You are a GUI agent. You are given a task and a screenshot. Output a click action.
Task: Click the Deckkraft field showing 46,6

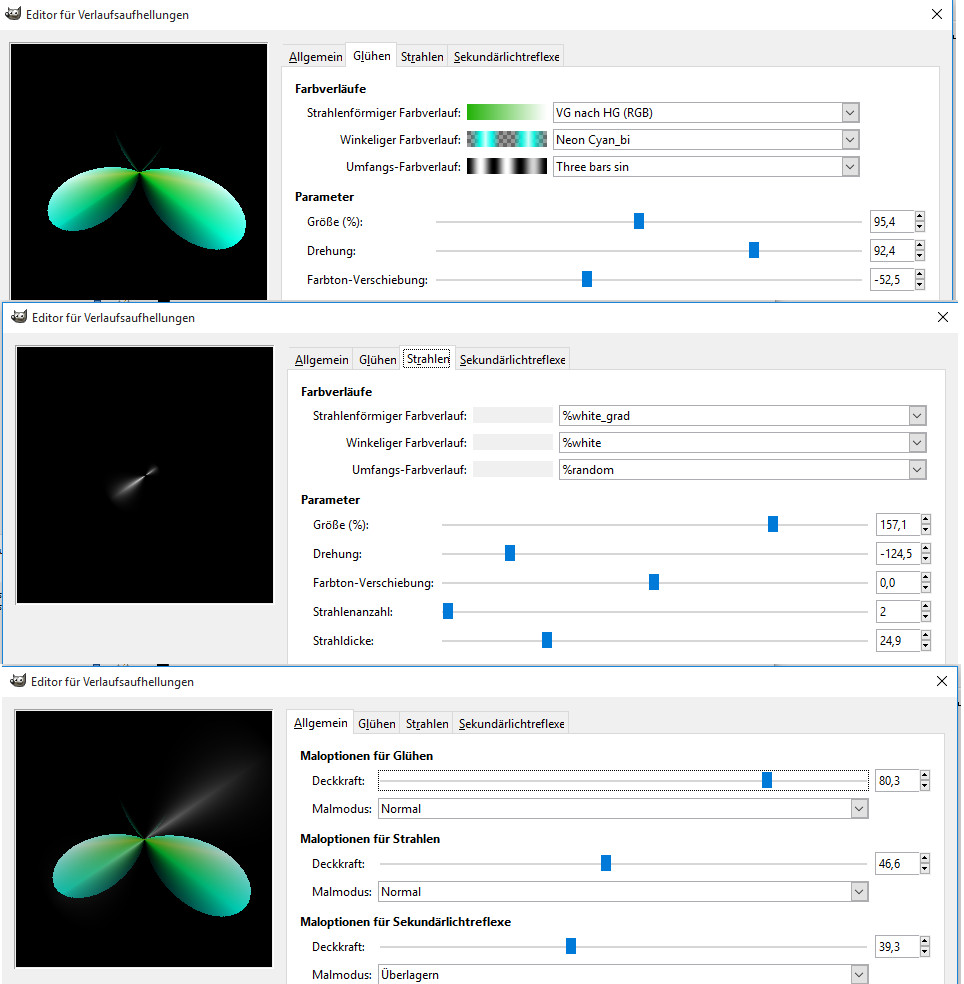coord(897,864)
